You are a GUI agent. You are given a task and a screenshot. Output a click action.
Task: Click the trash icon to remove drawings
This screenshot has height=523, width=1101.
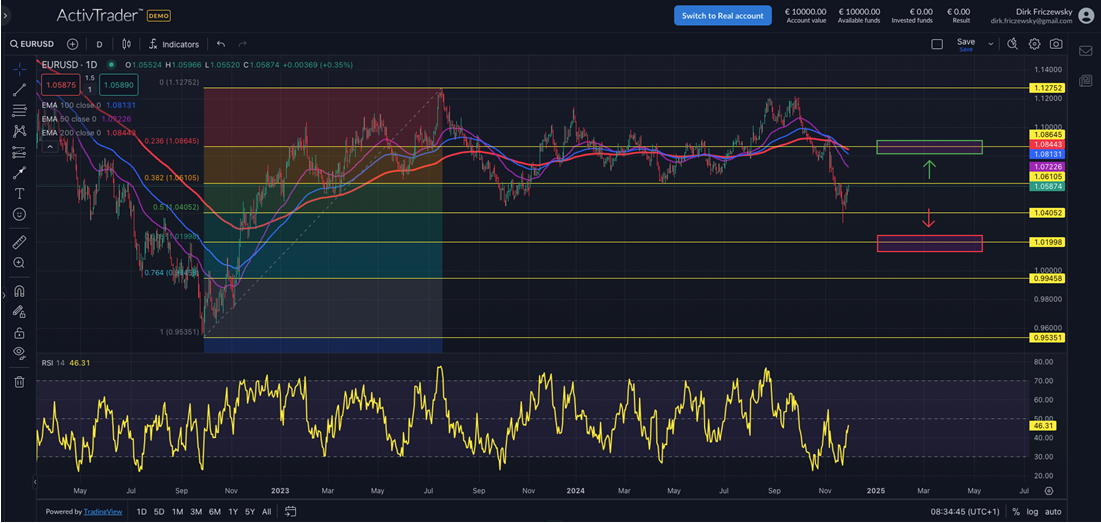pyautogui.click(x=19, y=381)
